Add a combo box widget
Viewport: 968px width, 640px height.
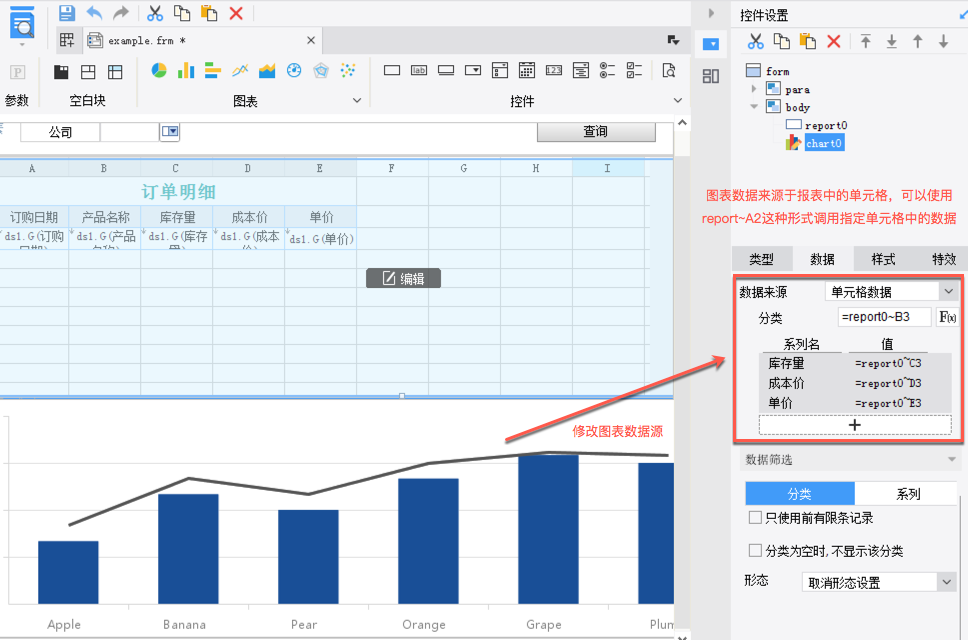tap(473, 70)
